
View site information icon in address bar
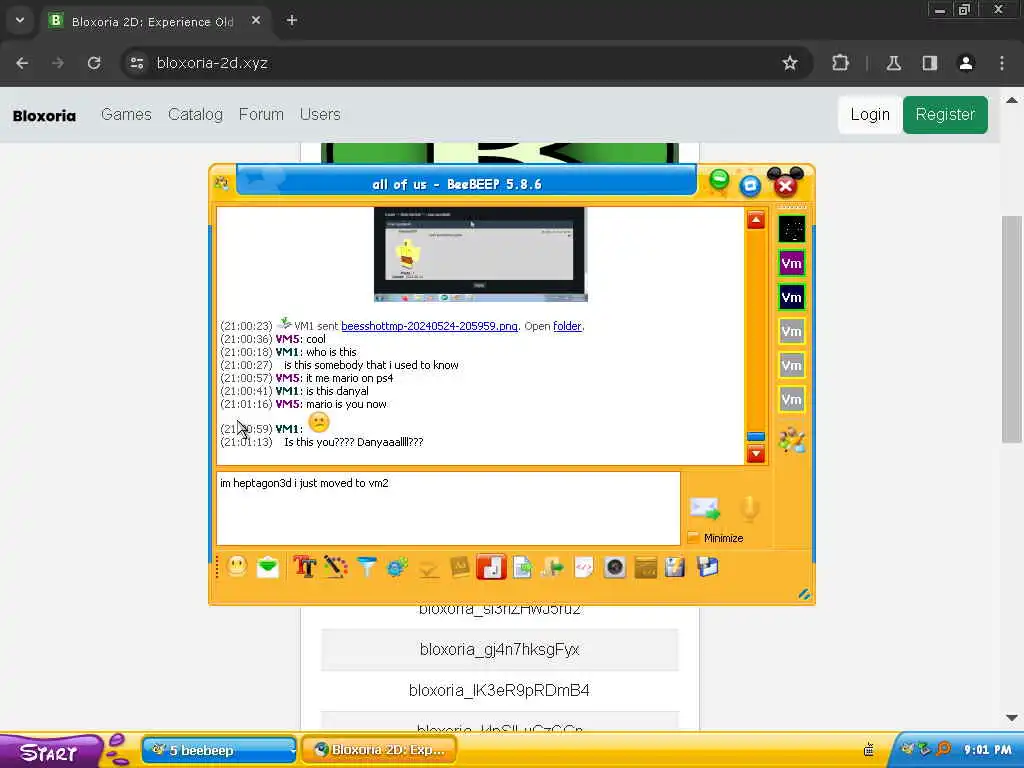point(136,63)
